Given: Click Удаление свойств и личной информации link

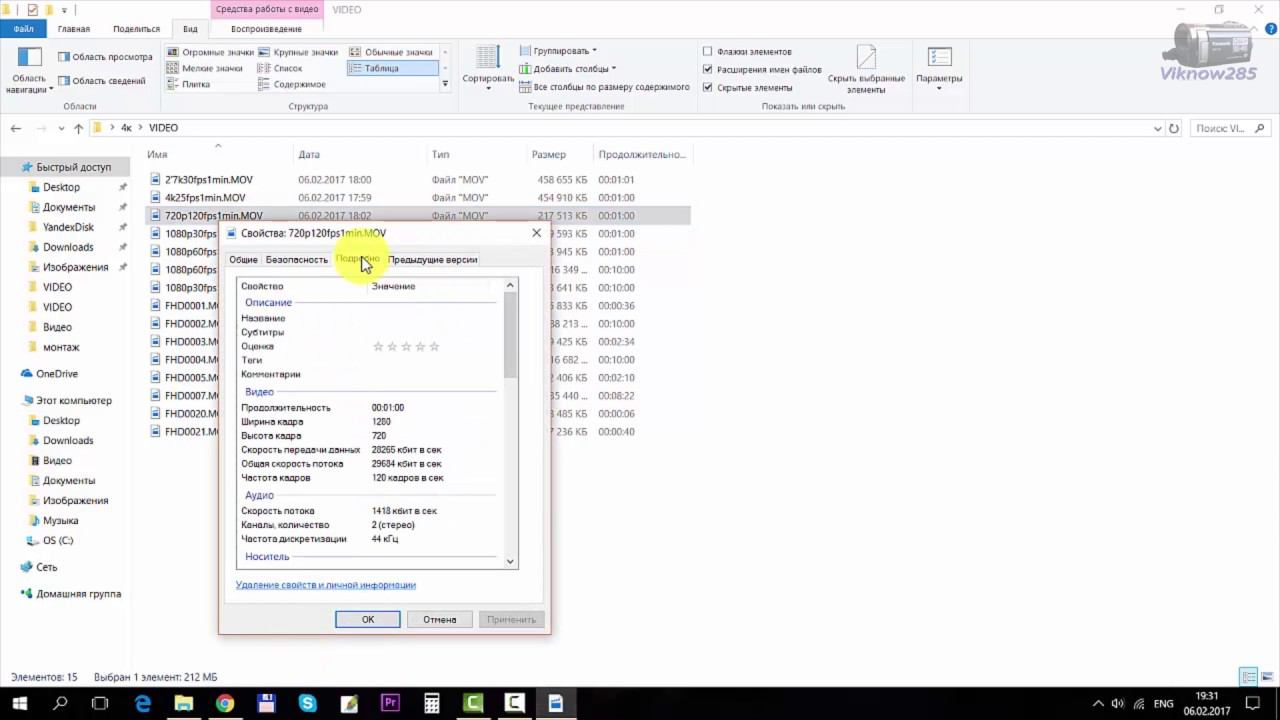Looking at the screenshot, I should (326, 585).
